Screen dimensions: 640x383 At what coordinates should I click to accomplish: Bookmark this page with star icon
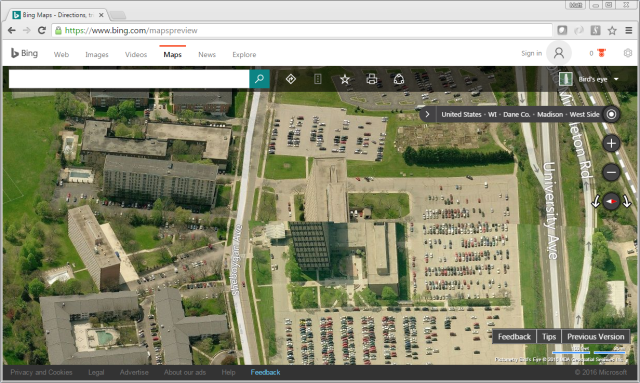tap(612, 30)
